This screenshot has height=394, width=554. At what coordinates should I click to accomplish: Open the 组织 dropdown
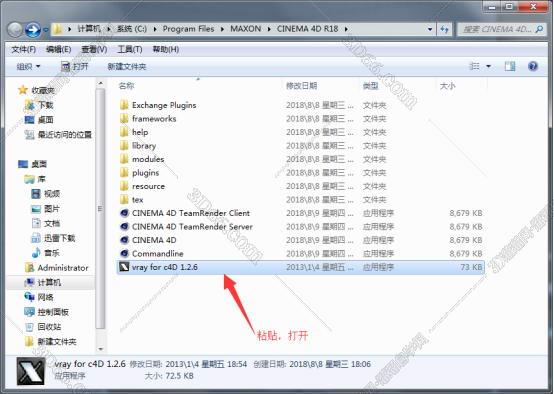29,66
